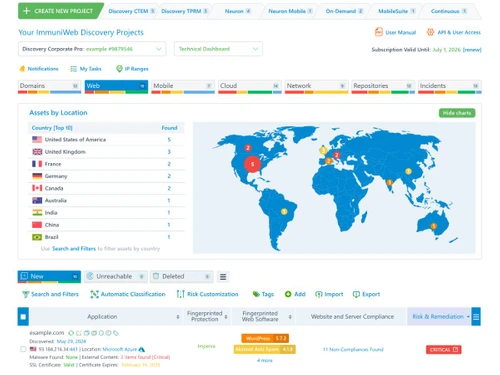Sort by Fingerprinted Protection column arrows
The width and height of the screenshot is (500, 375).
tap(226, 317)
